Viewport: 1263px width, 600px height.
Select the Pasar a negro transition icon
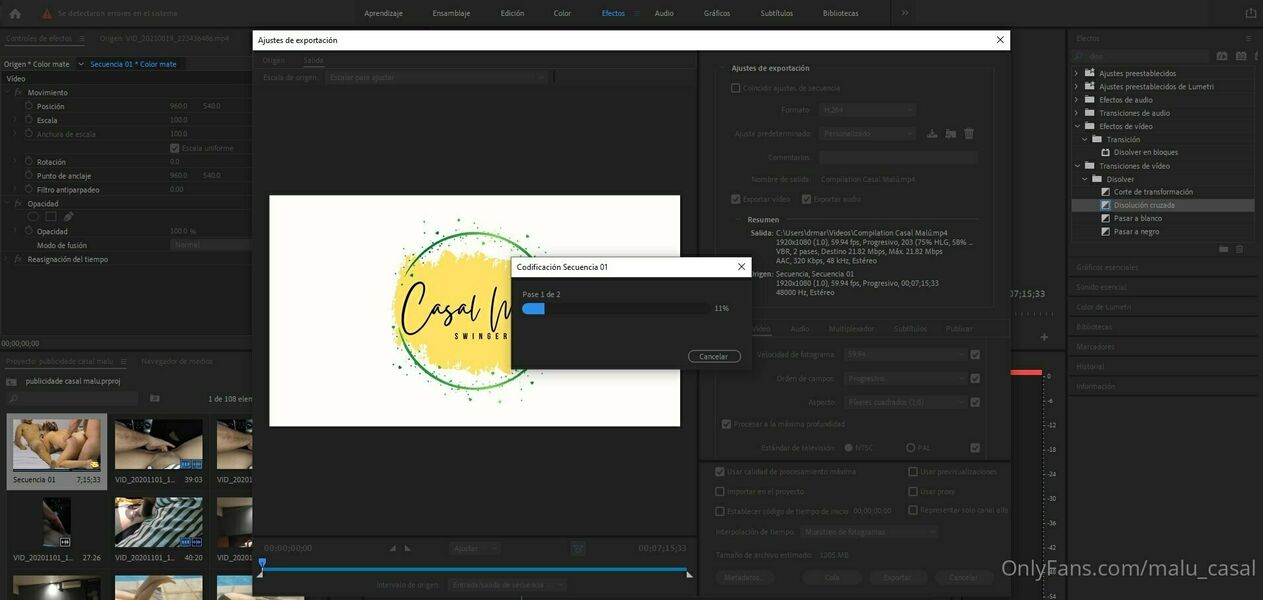[1106, 231]
